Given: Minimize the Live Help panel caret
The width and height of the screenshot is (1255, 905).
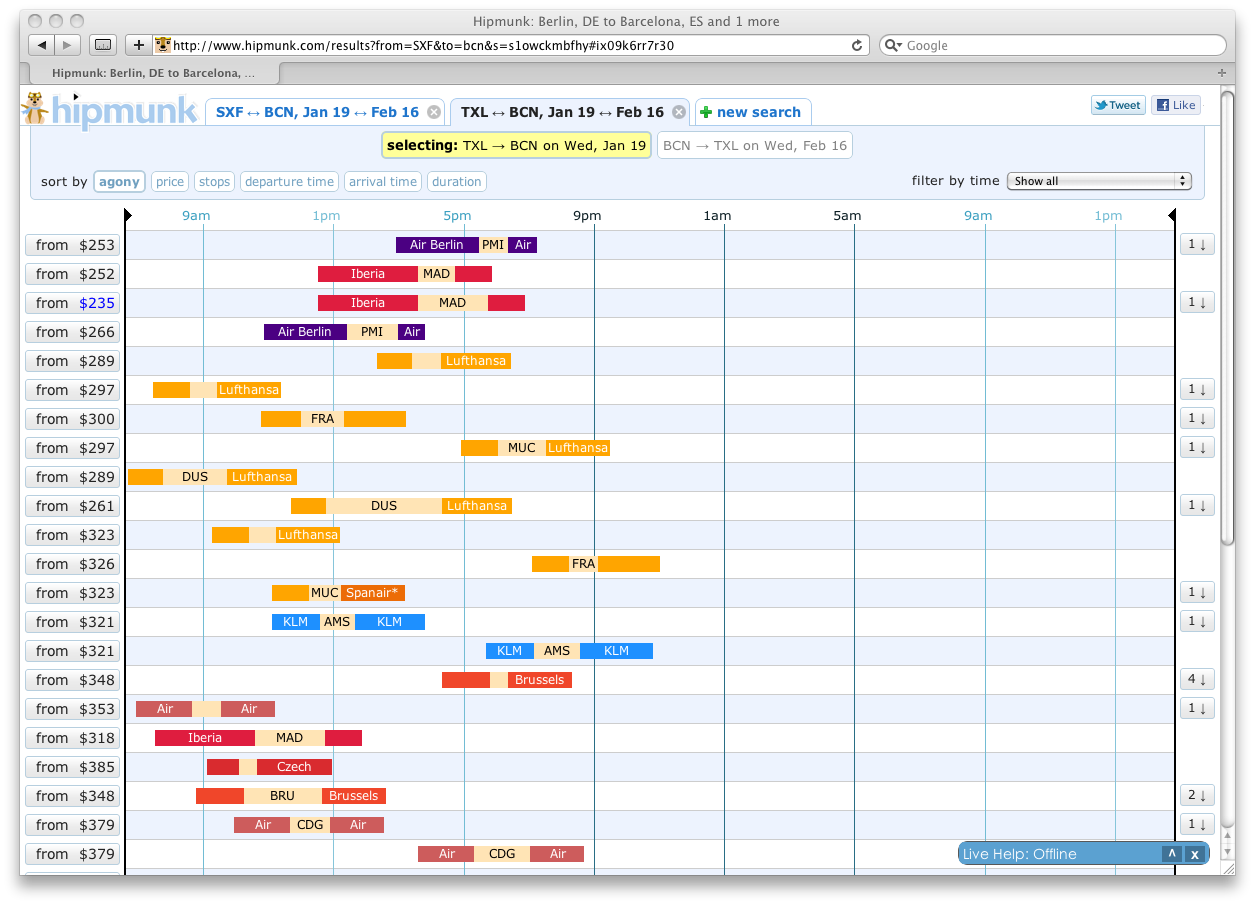Looking at the screenshot, I should [x=1171, y=854].
